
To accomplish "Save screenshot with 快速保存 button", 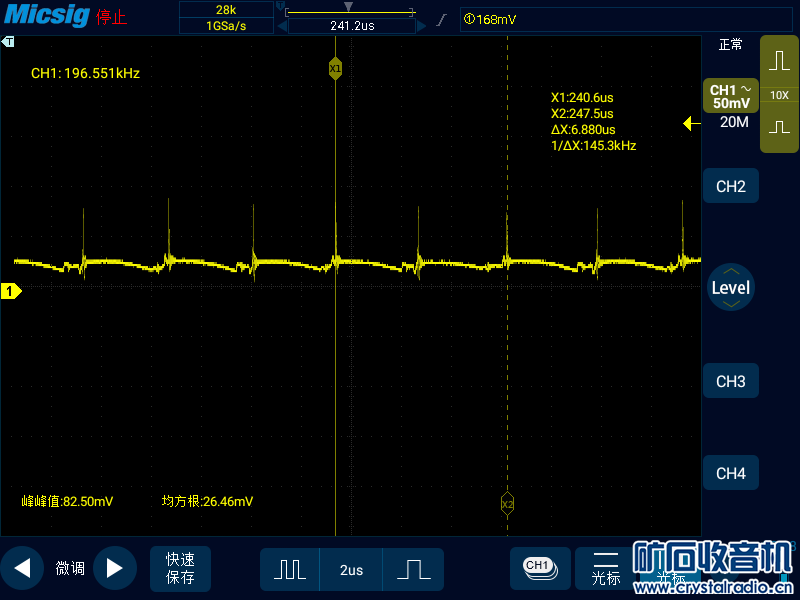I will coord(180,568).
